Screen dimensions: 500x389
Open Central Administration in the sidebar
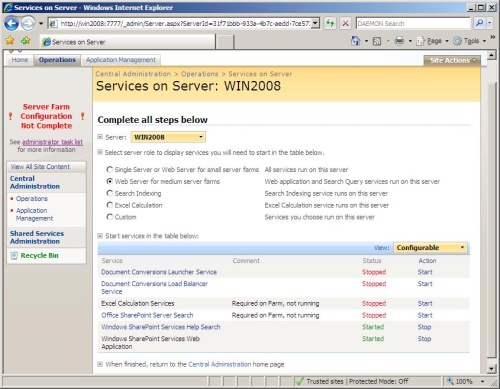(35, 182)
